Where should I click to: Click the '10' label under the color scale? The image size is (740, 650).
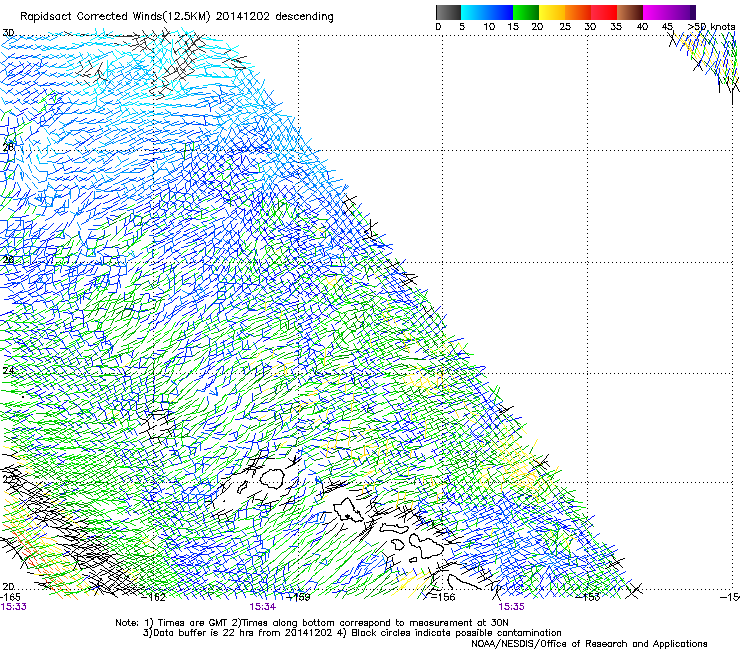pyautogui.click(x=489, y=27)
